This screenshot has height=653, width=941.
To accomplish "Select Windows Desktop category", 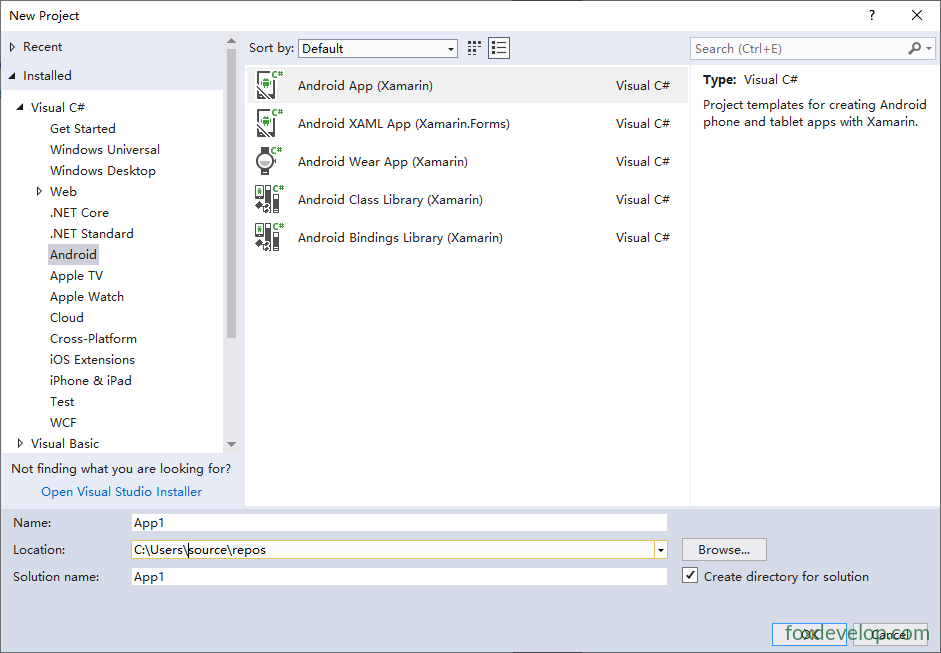I will point(103,170).
